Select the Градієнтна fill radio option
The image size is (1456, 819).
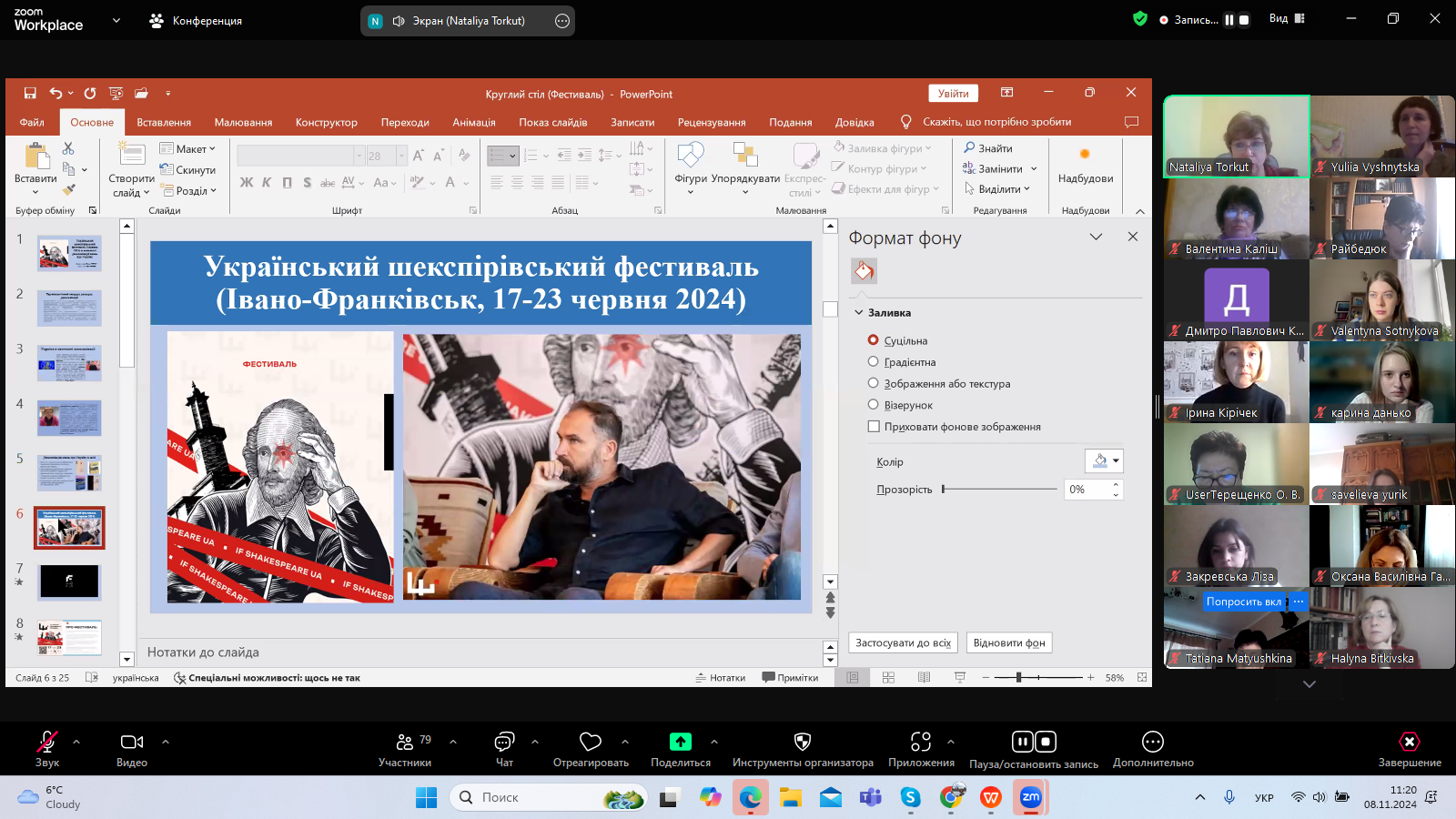pyautogui.click(x=874, y=362)
